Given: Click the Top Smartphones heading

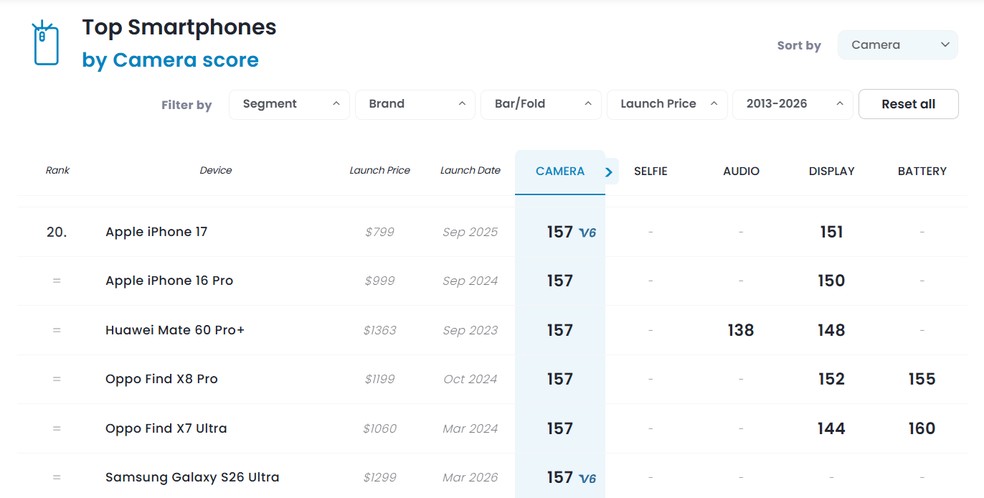Looking at the screenshot, I should (x=179, y=28).
